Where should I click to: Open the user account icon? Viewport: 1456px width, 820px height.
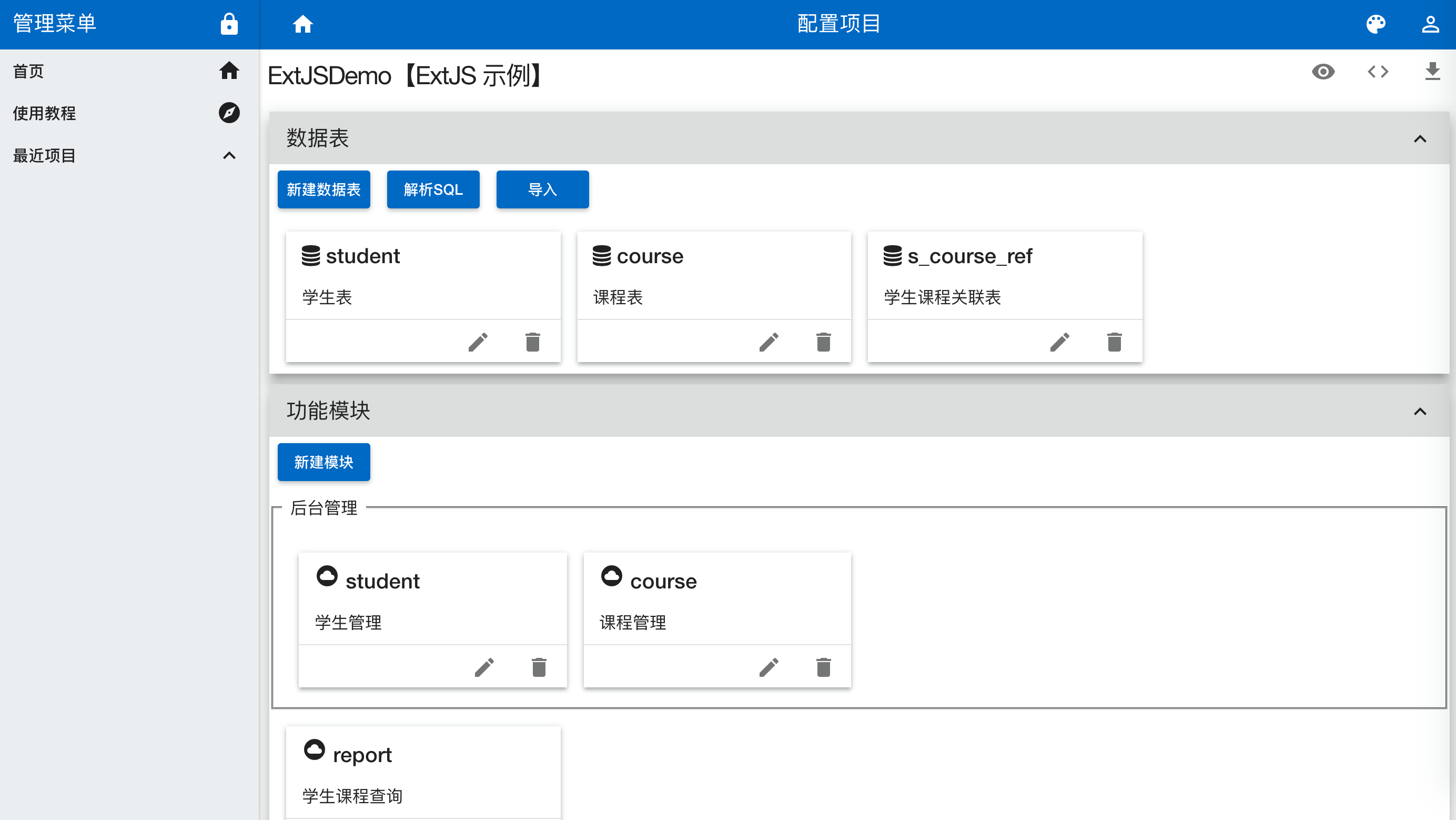1430,24
